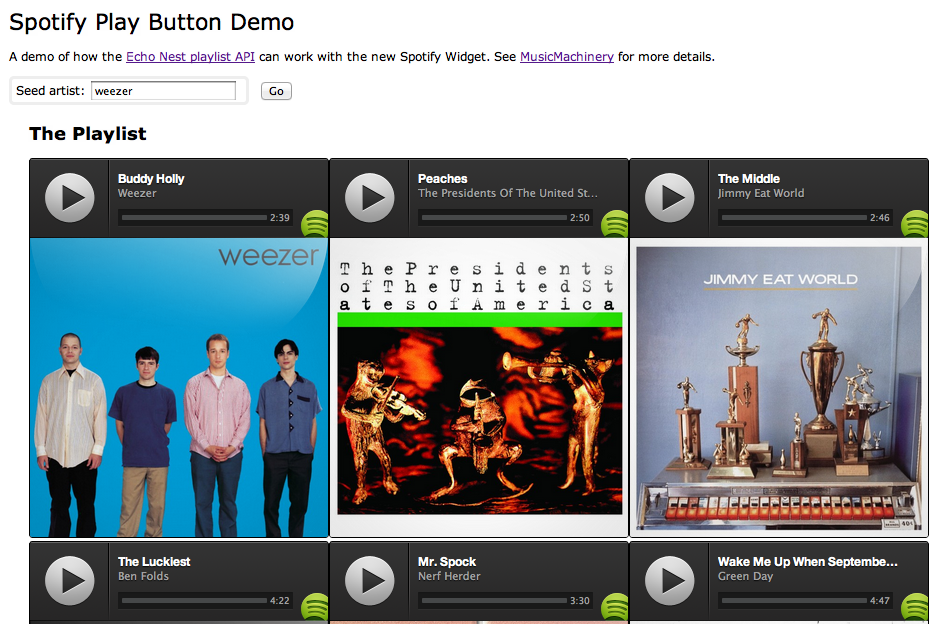This screenshot has height=624, width=950.
Task: Click Spotify logo on Buddy Holly widget
Action: pyautogui.click(x=315, y=224)
